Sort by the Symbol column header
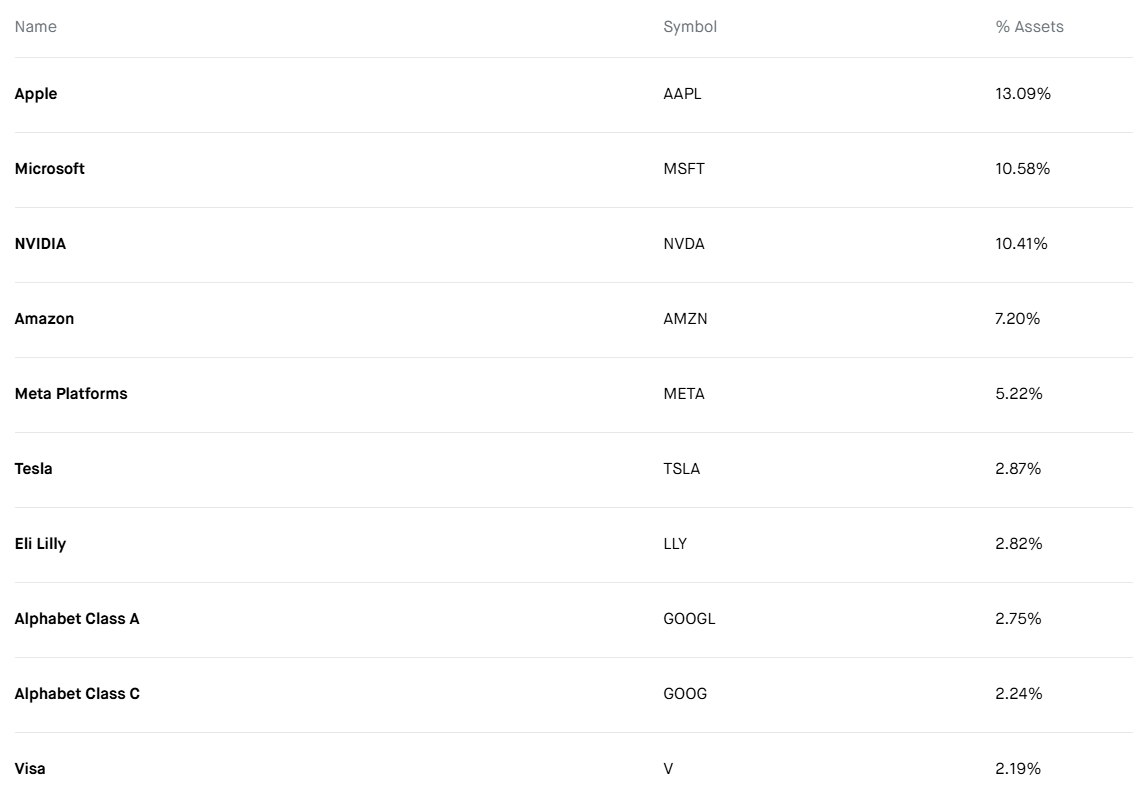This screenshot has width=1133, height=804. click(690, 27)
